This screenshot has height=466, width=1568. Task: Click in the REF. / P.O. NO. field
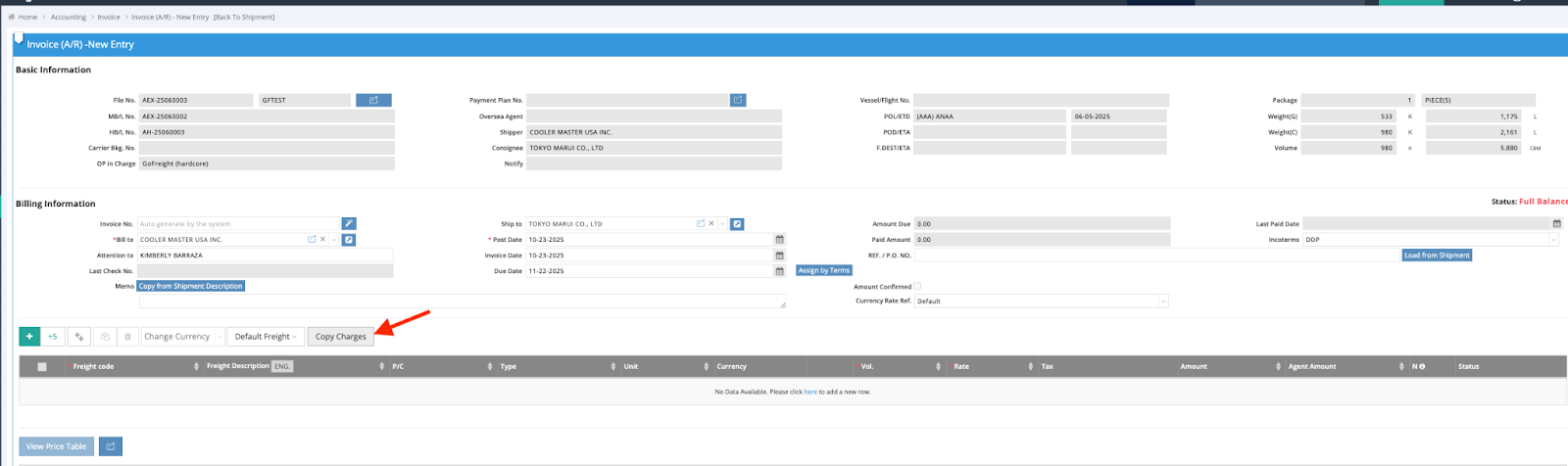click(x=1156, y=256)
